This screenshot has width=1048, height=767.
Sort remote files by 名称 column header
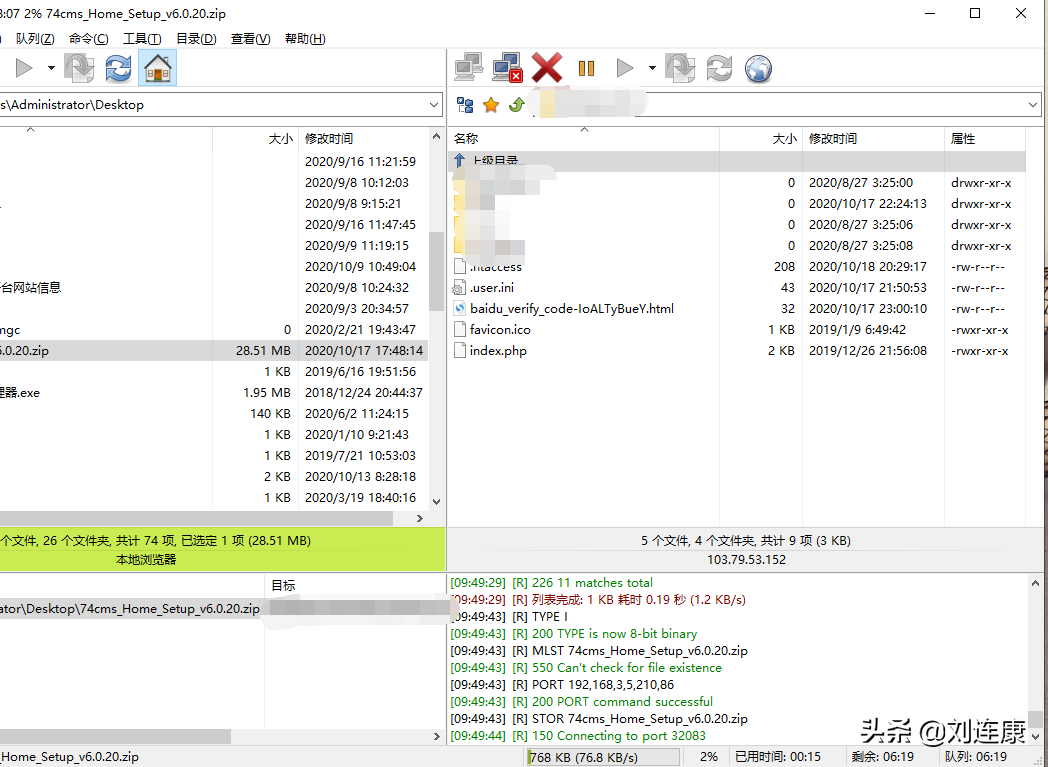[466, 139]
